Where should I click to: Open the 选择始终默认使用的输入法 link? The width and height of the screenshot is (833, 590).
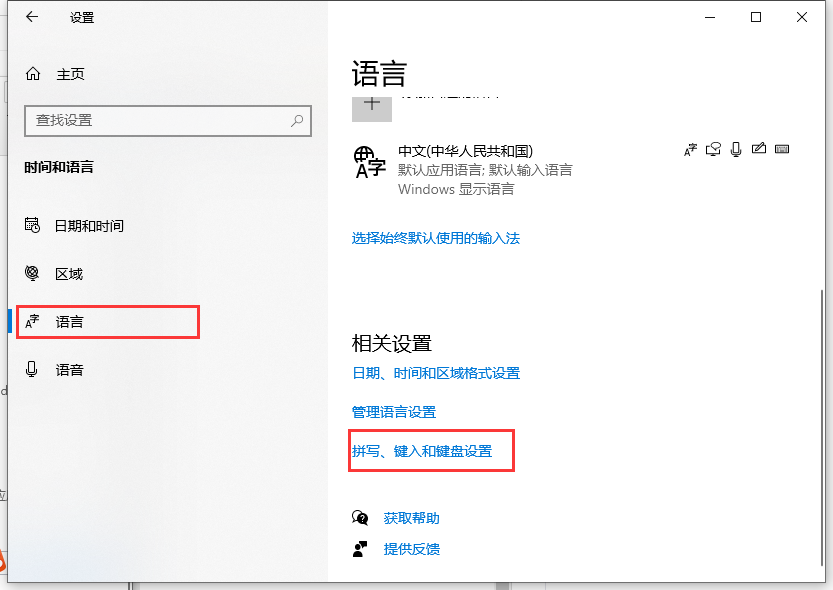click(436, 238)
